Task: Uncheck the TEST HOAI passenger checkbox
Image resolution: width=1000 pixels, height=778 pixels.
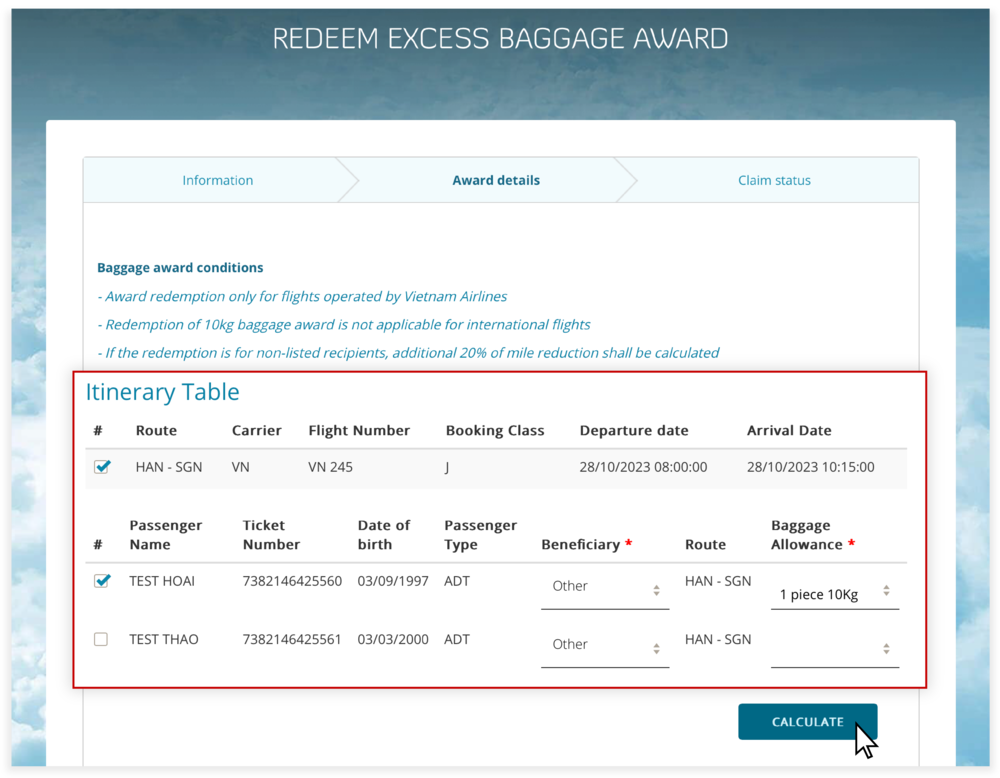Action: tap(101, 581)
